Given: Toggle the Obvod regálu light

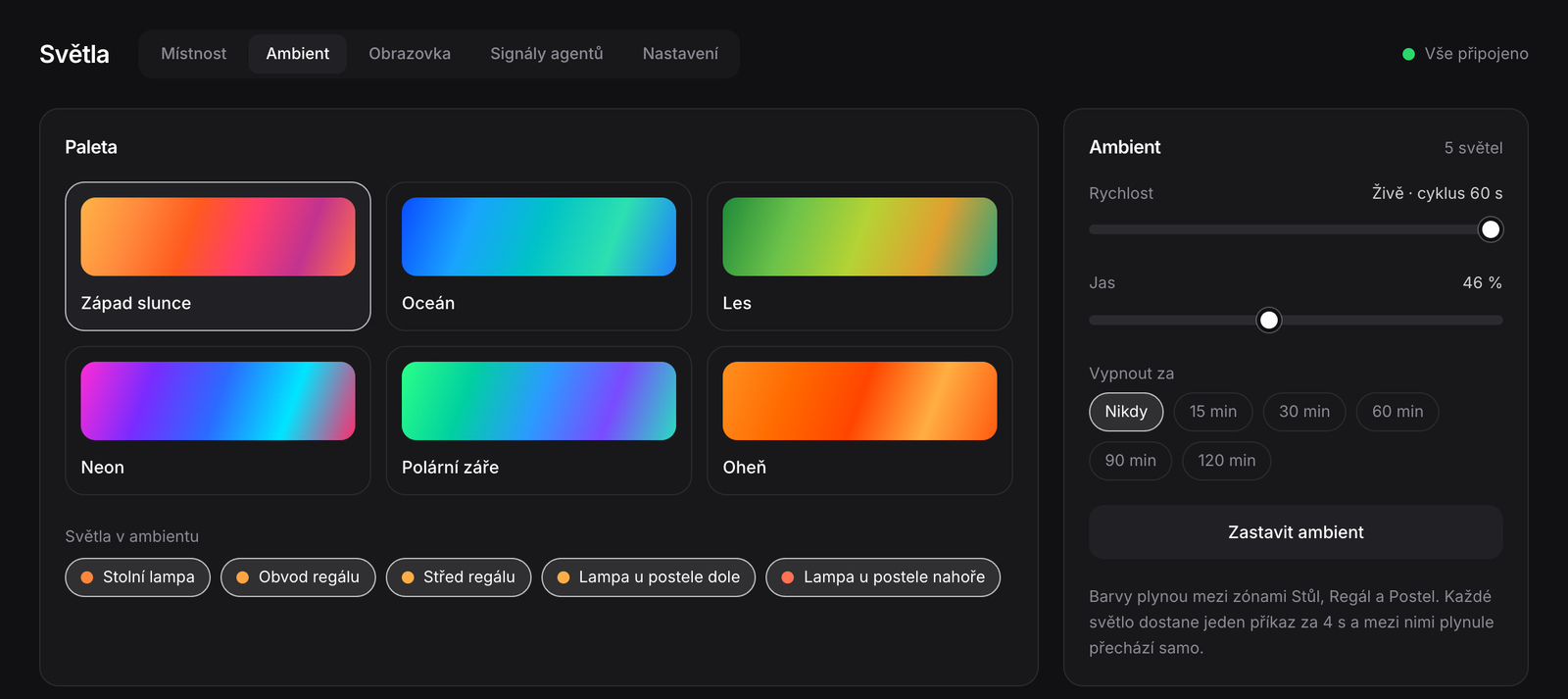Looking at the screenshot, I should point(299,577).
